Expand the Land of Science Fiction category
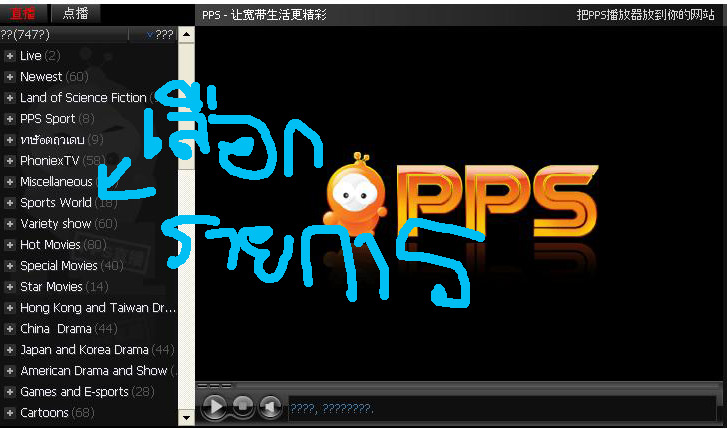This screenshot has height=429, width=727. pyautogui.click(x=9, y=98)
